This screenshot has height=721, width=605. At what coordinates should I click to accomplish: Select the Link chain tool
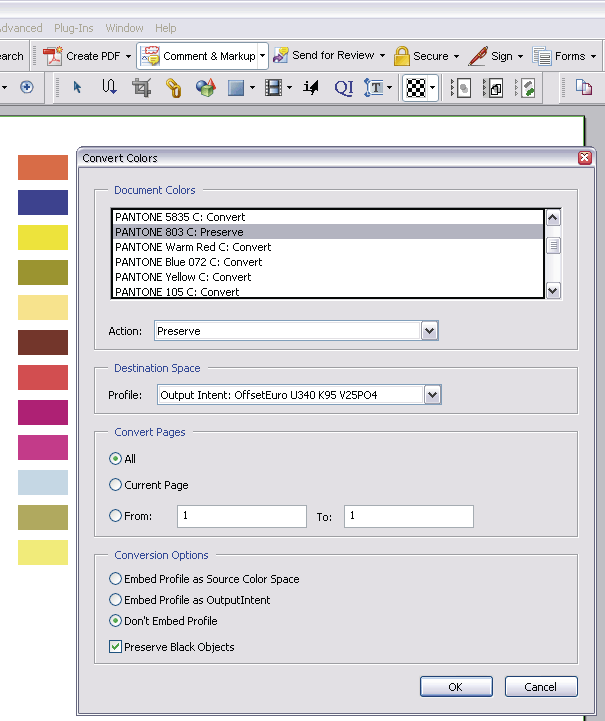tap(173, 88)
